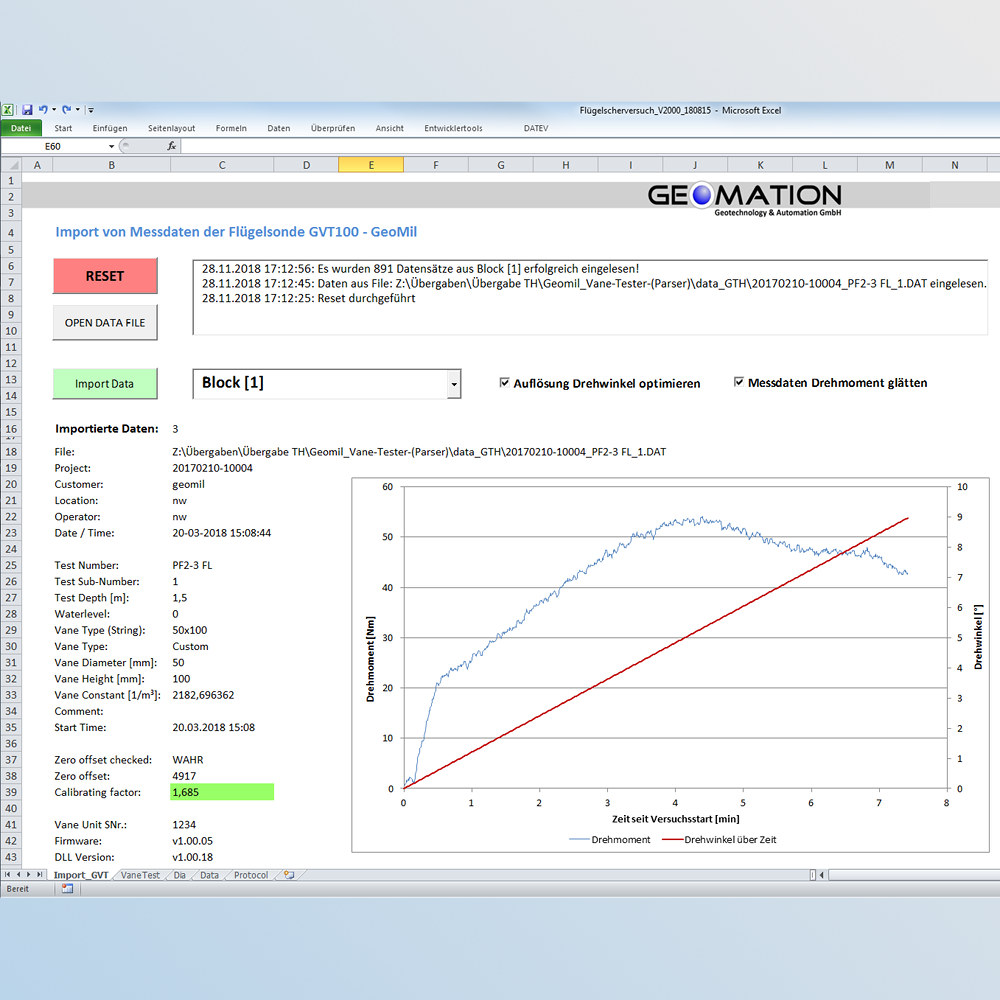Screen dimensions: 1000x1000
Task: Open the Block [1] combo box dropdown
Action: point(454,385)
